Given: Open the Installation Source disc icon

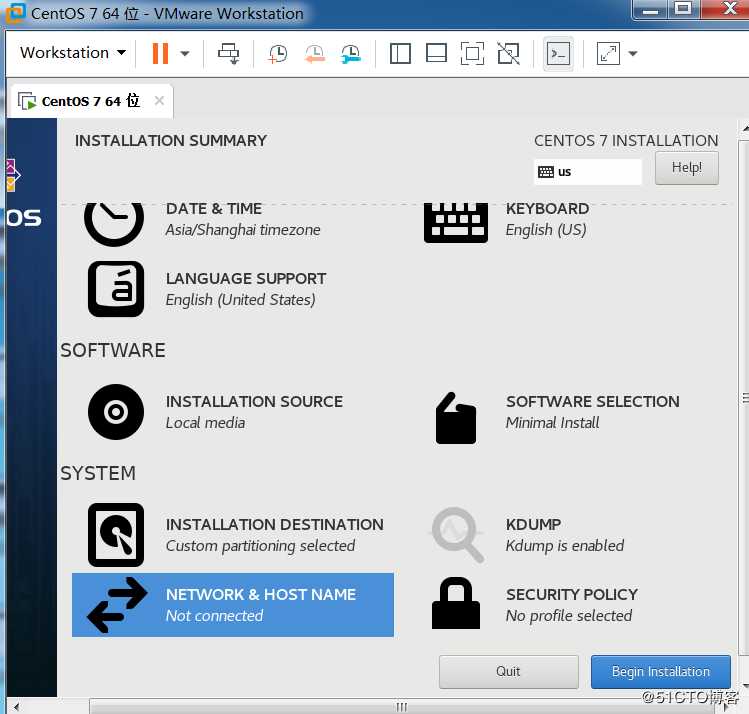Looking at the screenshot, I should pos(116,412).
